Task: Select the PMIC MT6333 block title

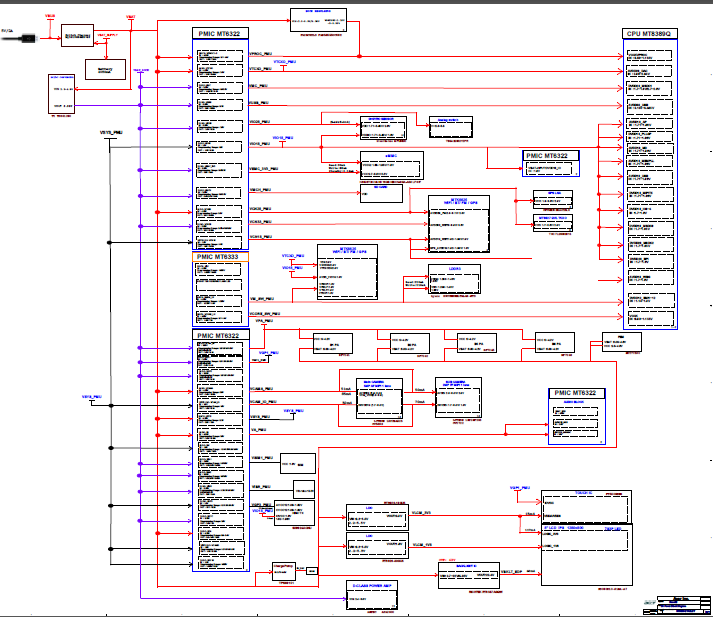Action: point(220,257)
